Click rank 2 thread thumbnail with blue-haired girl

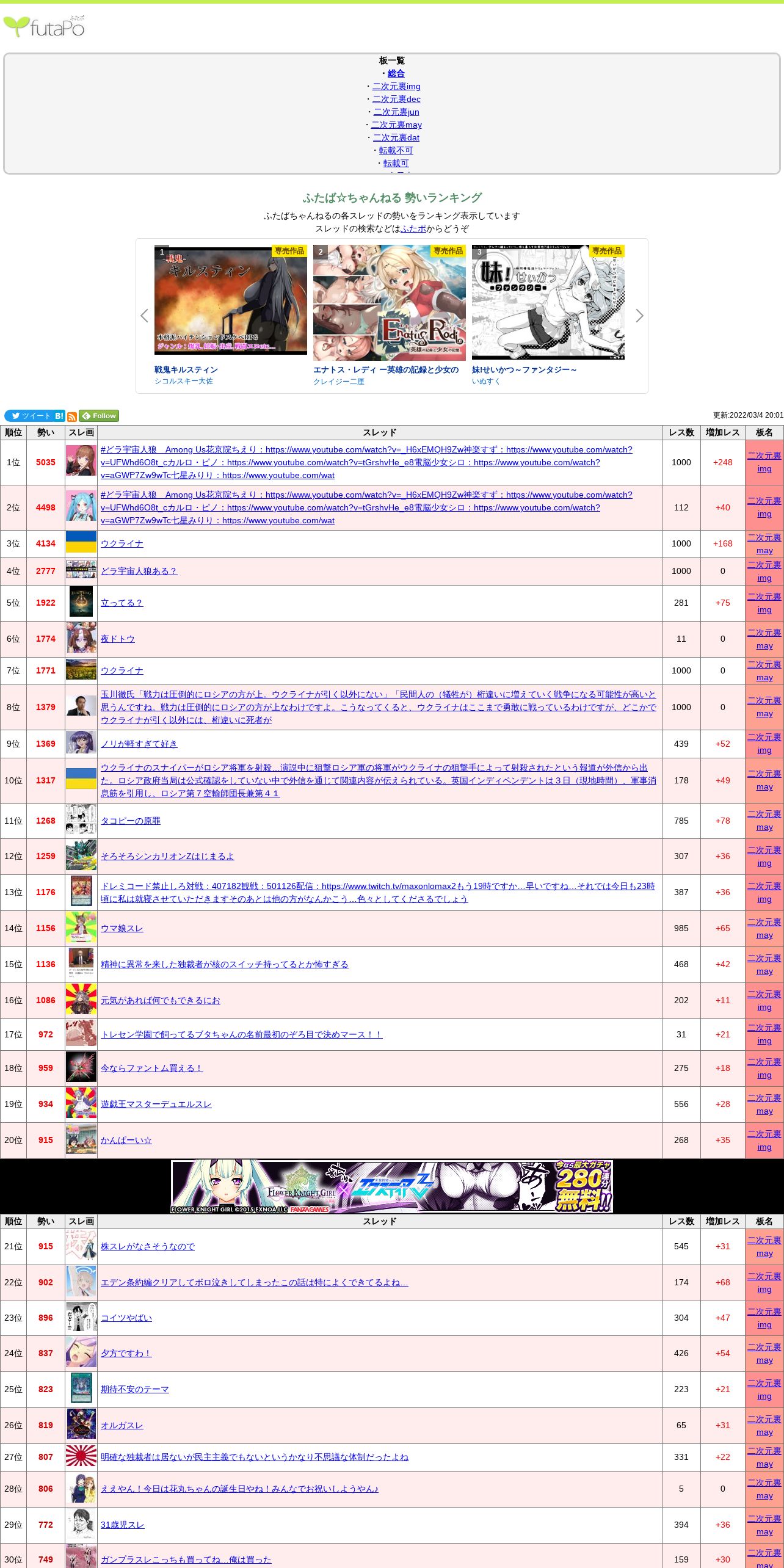(x=81, y=506)
